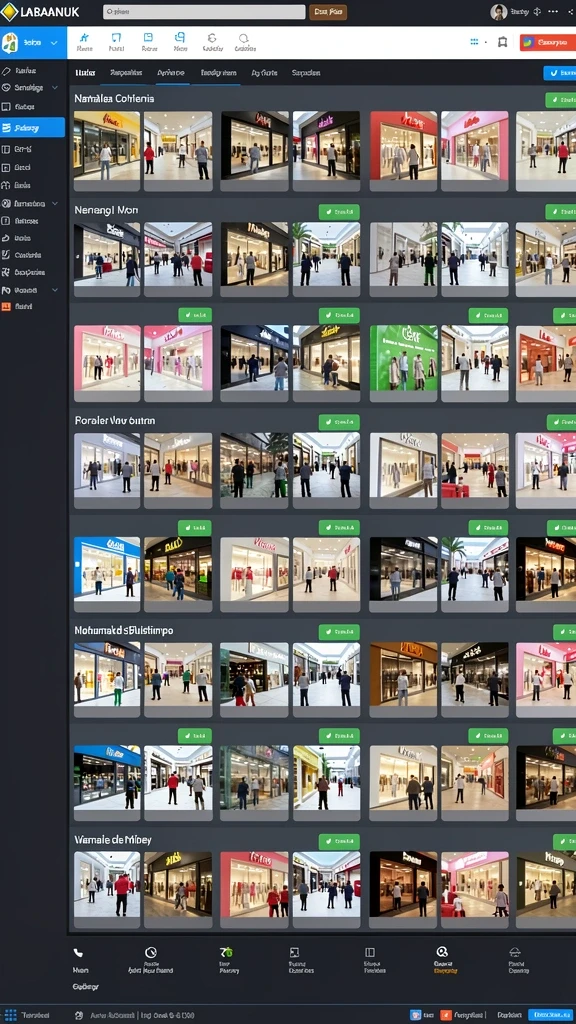The width and height of the screenshot is (576, 1024).
Task: Toggle the green check badge beside 'Nohumakd sBluistimpo'
Action: point(339,632)
